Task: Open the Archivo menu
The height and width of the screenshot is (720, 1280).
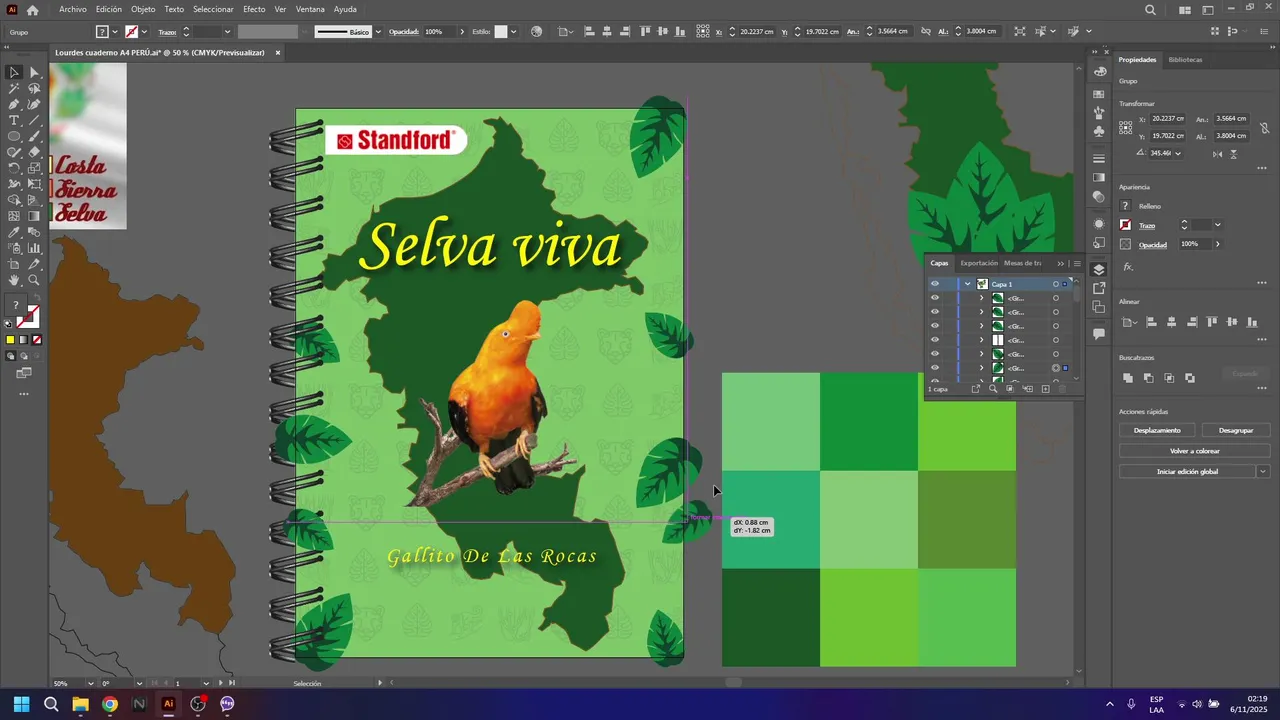Action: (x=73, y=9)
